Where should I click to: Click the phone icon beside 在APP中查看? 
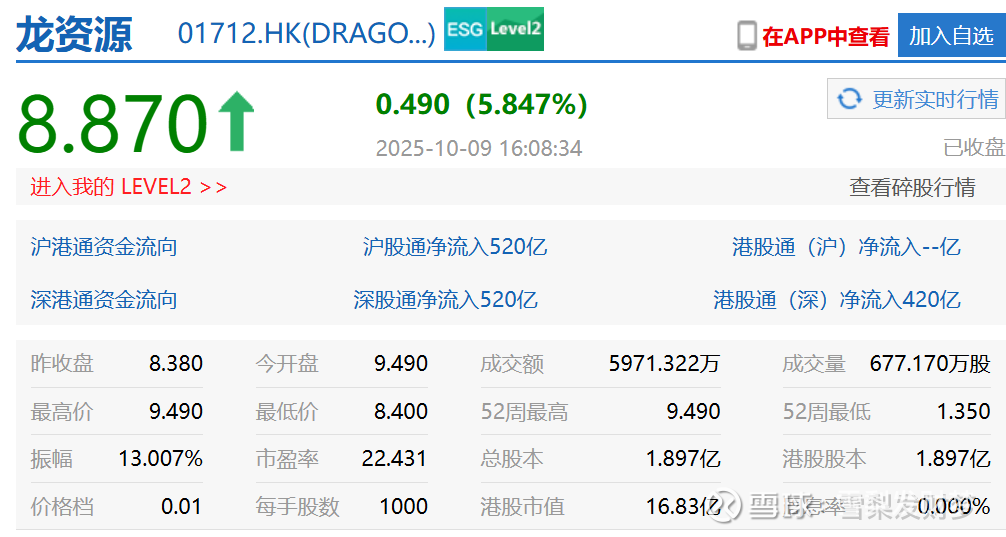click(747, 36)
